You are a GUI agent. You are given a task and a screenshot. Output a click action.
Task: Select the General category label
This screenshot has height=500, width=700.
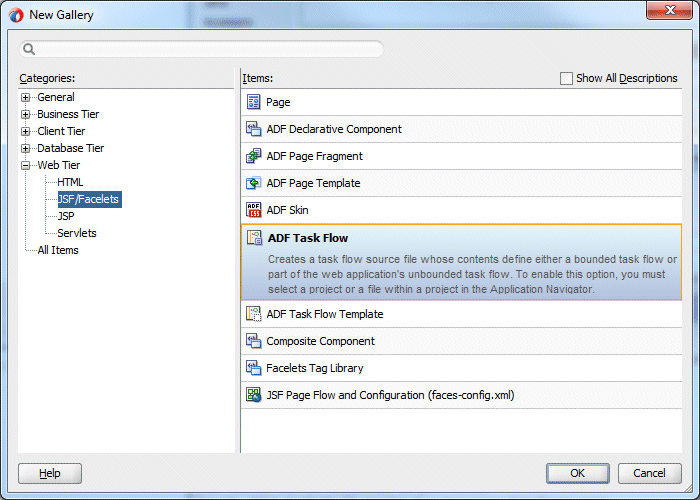coord(56,97)
